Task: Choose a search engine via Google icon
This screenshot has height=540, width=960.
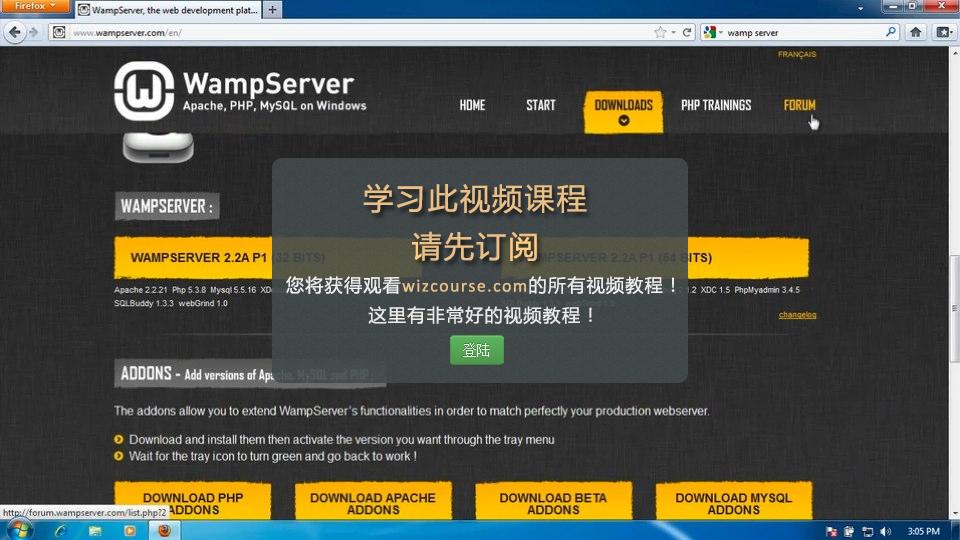Action: (x=710, y=32)
